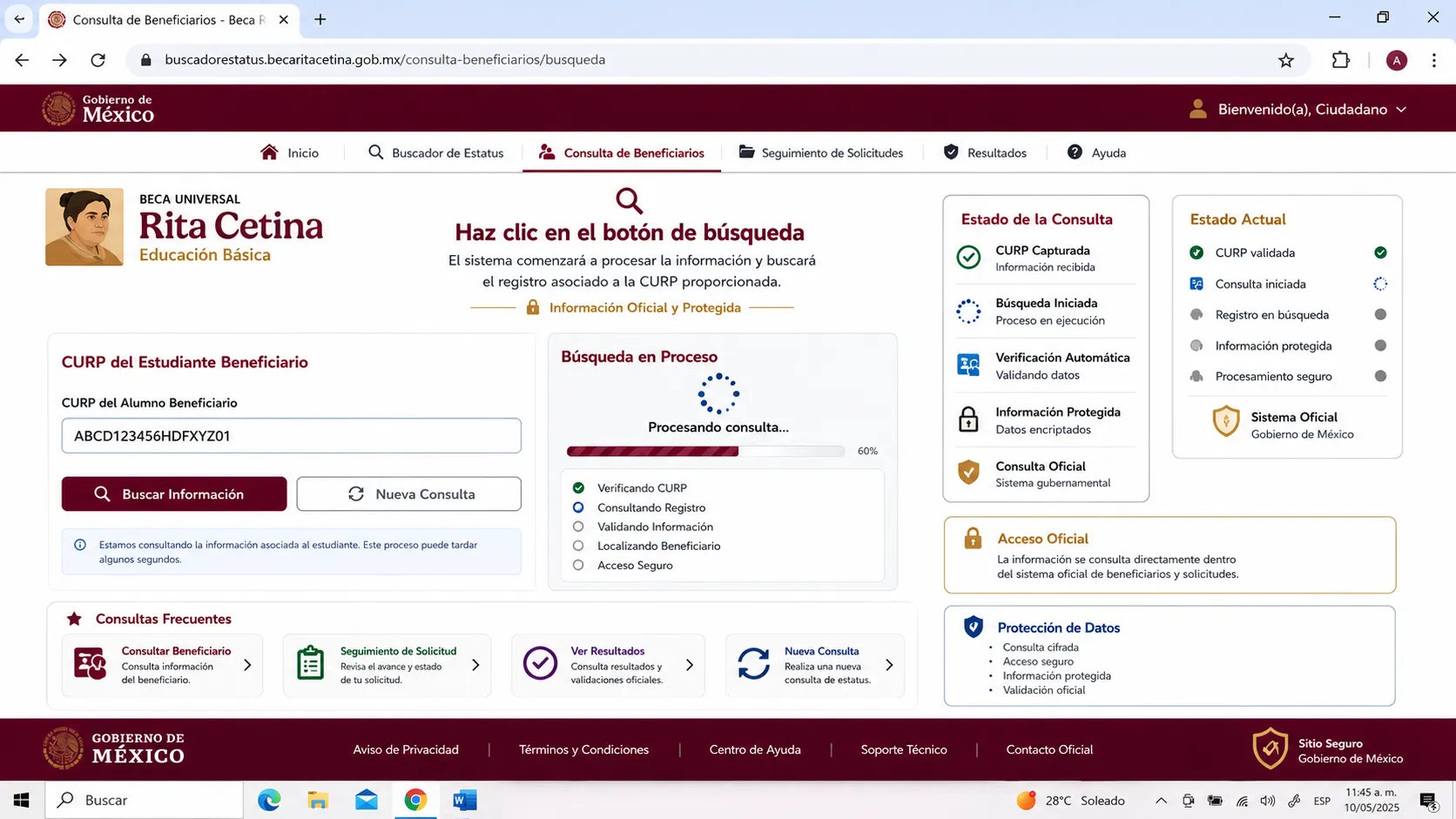Viewport: 1456px width, 819px height.
Task: Click the Consulta iniciada loading status indicator
Action: [x=1380, y=284]
